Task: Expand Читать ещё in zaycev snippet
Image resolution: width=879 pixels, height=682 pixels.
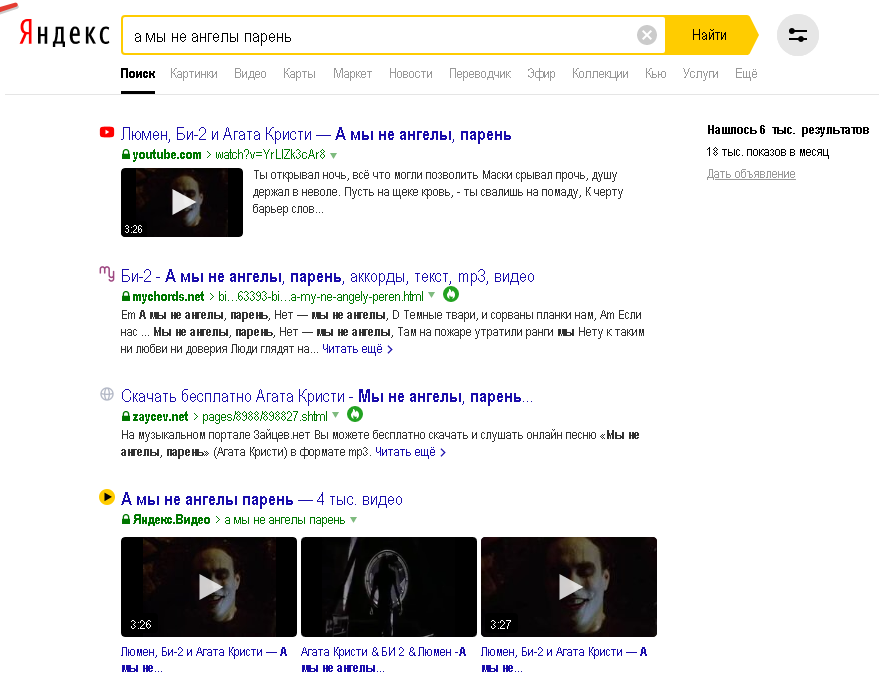Action: [410, 452]
